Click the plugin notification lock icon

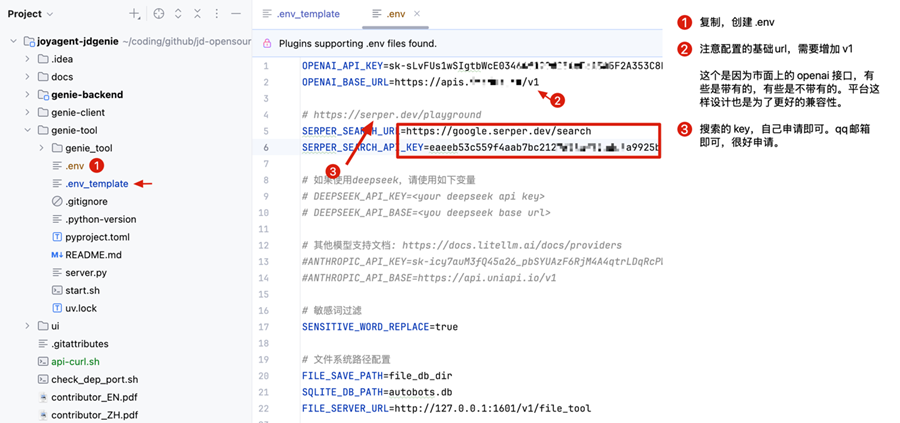pos(267,43)
